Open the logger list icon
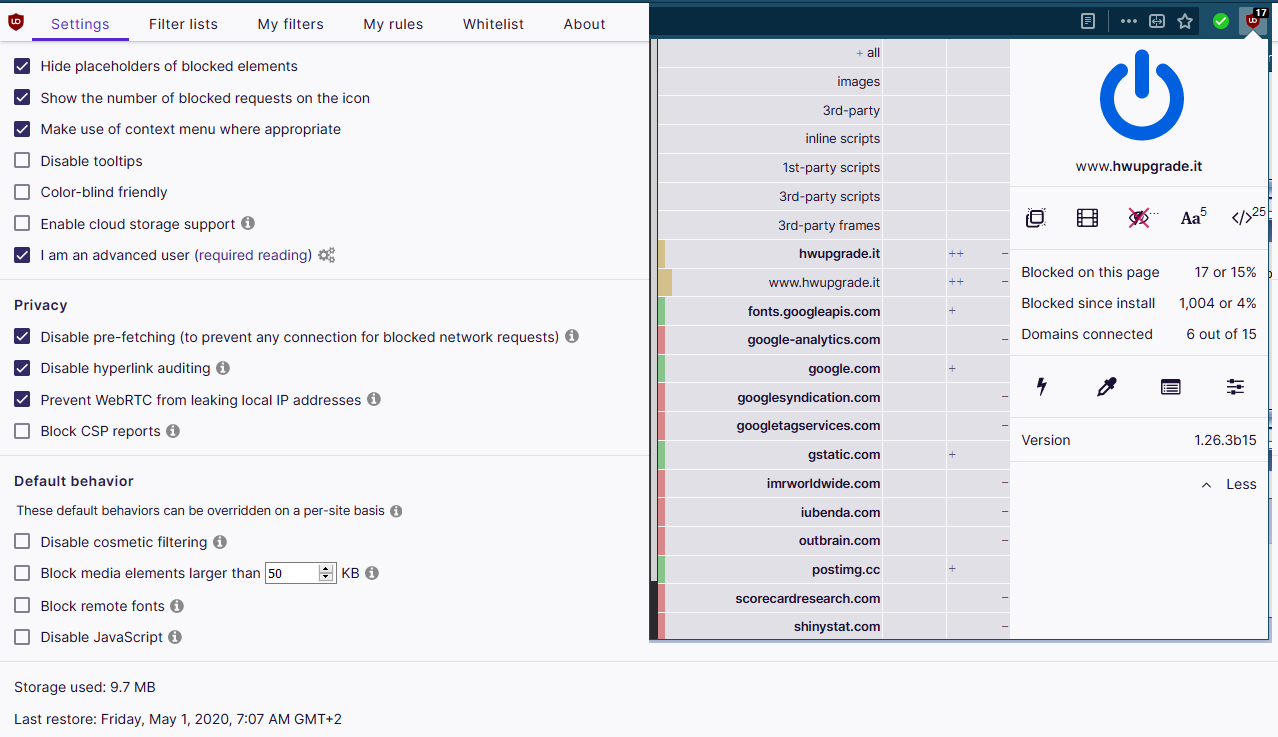This screenshot has width=1278, height=737. tap(1171, 387)
